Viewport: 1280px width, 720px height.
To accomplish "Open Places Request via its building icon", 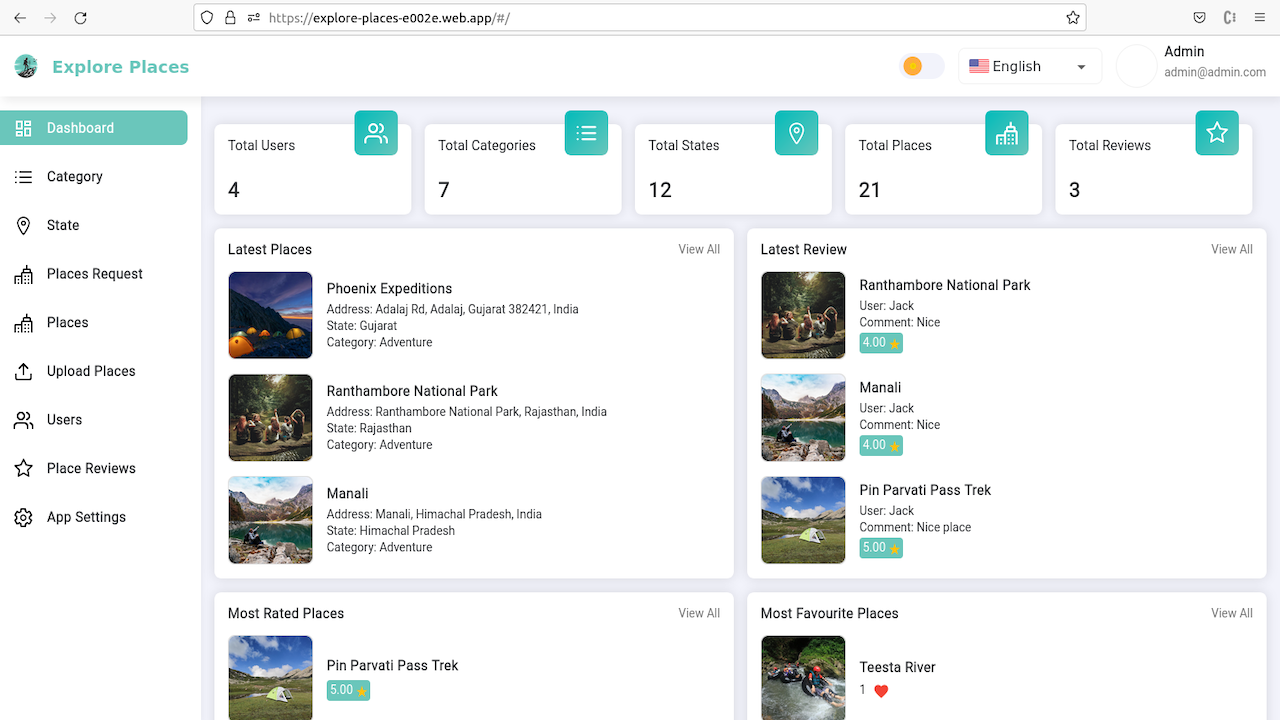I will click(23, 273).
